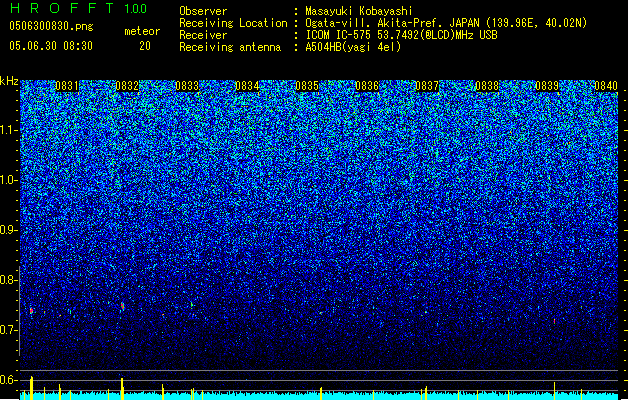Click the 0837 time marker
Screen dimensions: 629x400
click(x=427, y=86)
